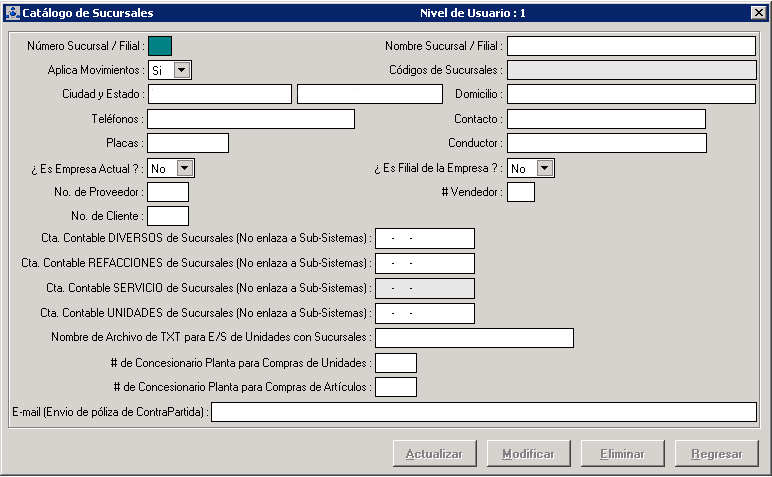
Task: Focus the Nombre Sucursal / Filial field
Action: point(631,46)
